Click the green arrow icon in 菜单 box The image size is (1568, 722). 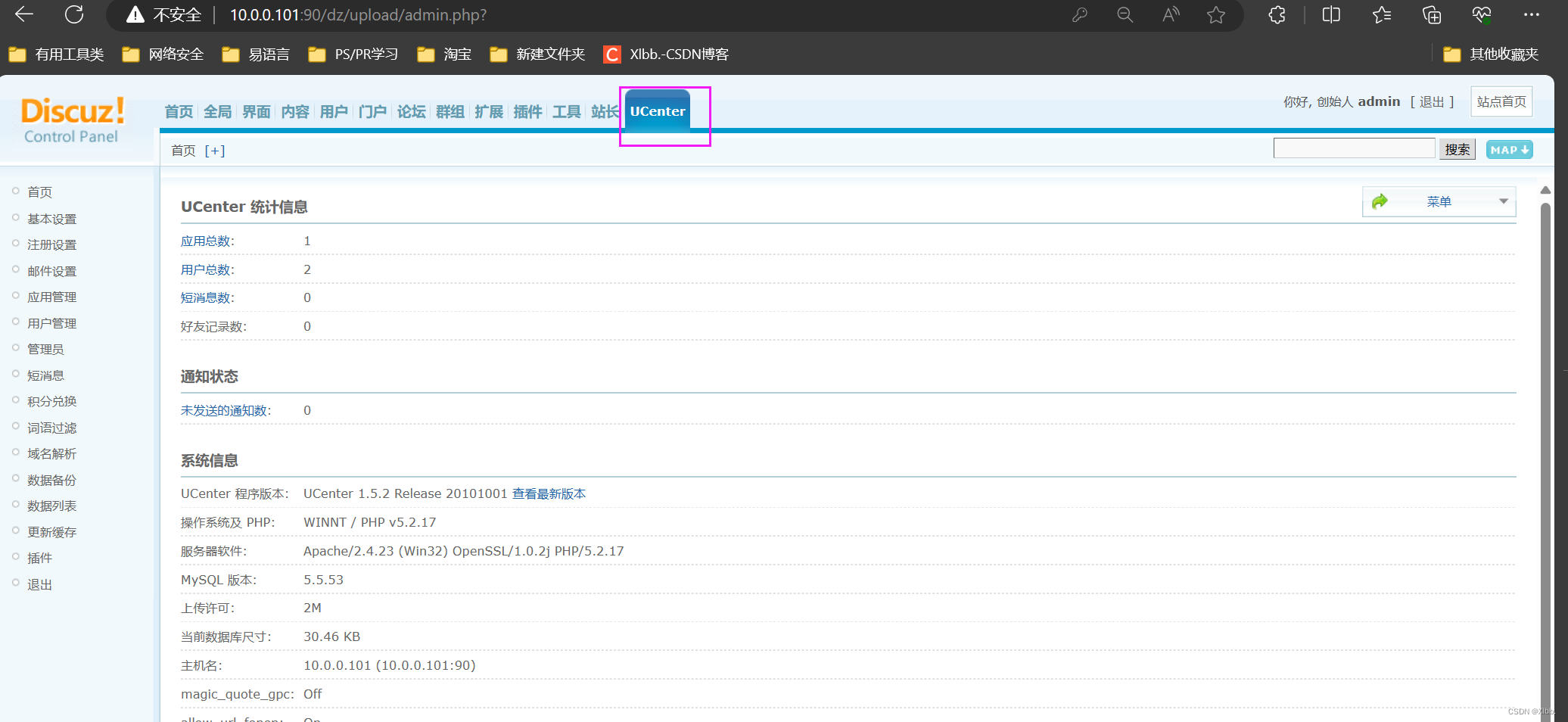pyautogui.click(x=1380, y=201)
